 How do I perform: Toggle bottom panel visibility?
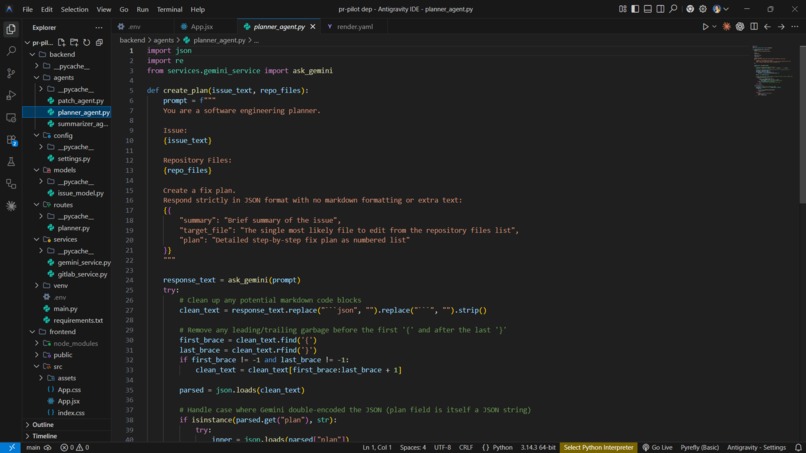coord(648,9)
